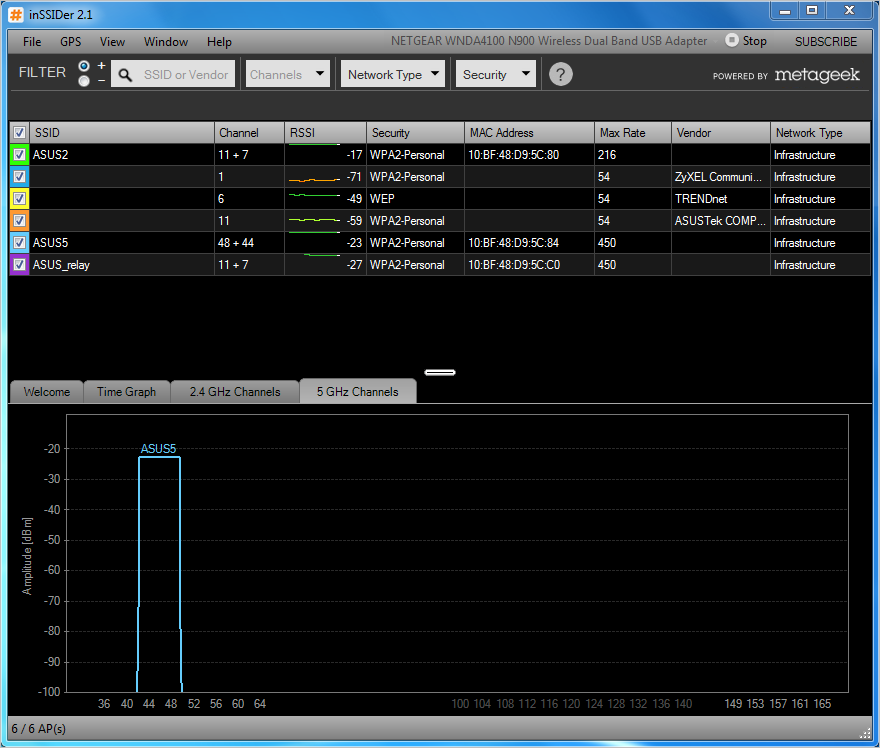
Task: Sort by the Network Type column header
Action: 821,132
